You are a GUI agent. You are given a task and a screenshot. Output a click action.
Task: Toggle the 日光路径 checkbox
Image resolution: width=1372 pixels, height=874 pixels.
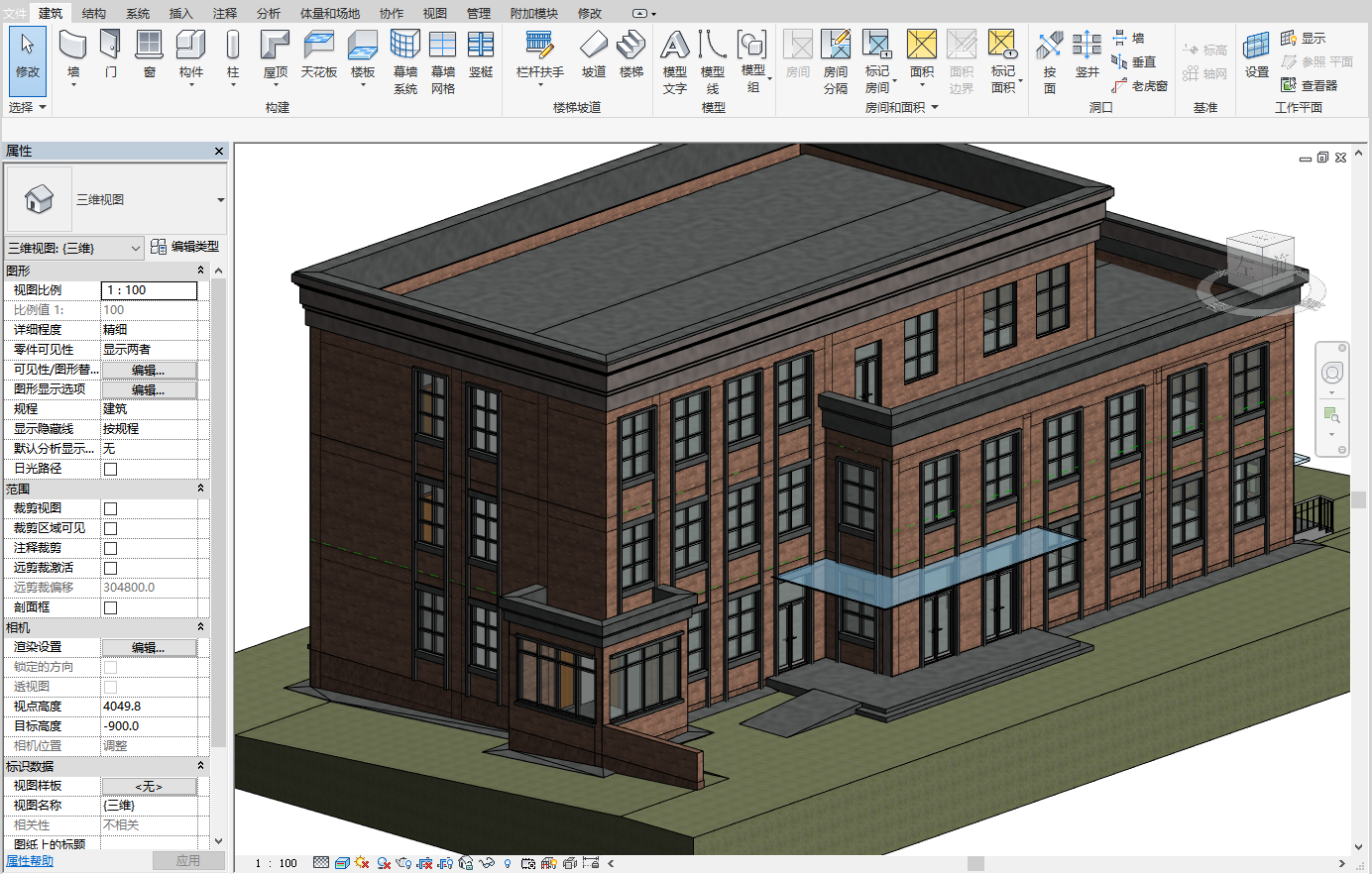(x=110, y=469)
